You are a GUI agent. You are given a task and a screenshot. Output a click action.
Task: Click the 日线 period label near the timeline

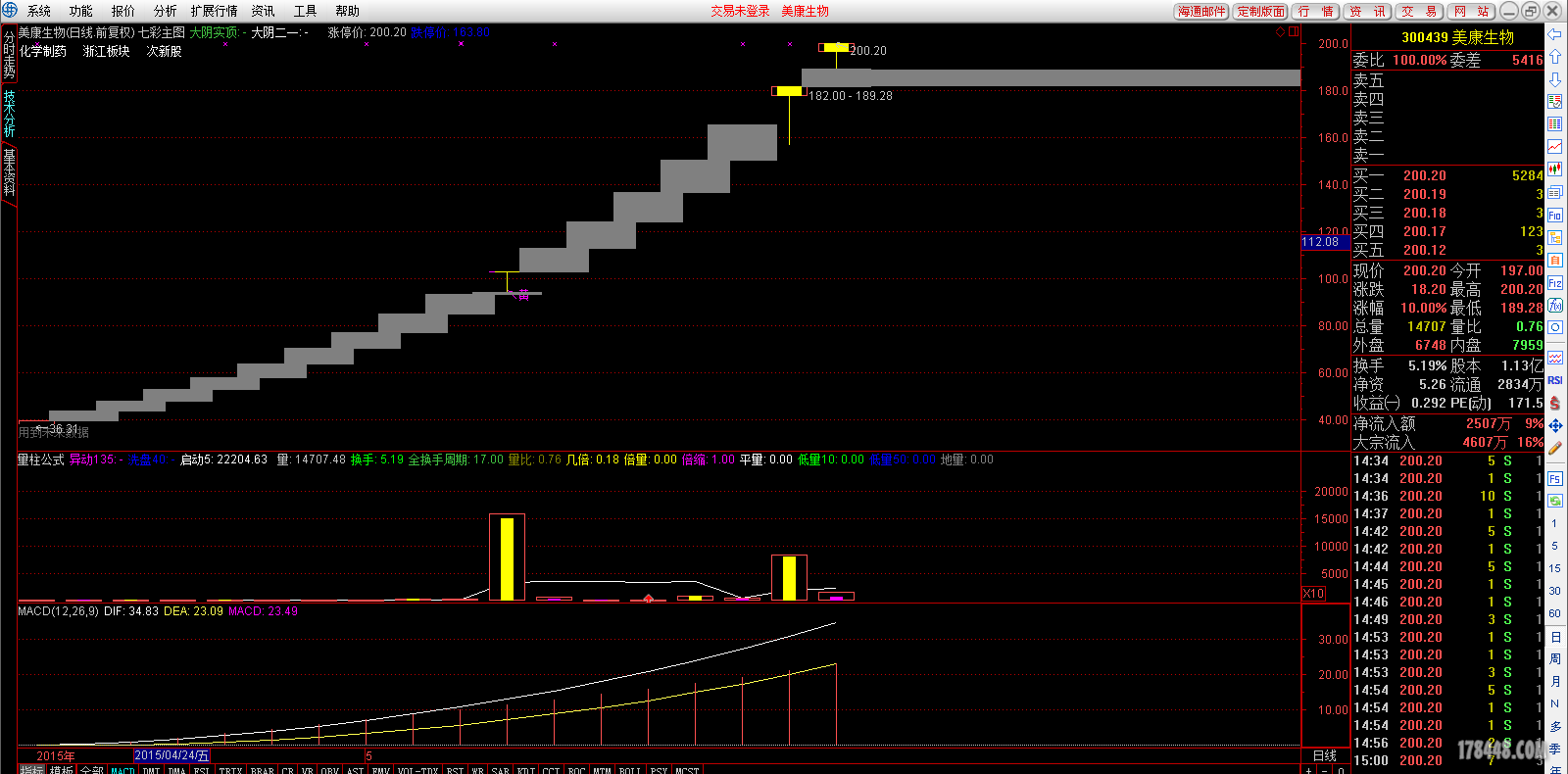tap(1325, 755)
